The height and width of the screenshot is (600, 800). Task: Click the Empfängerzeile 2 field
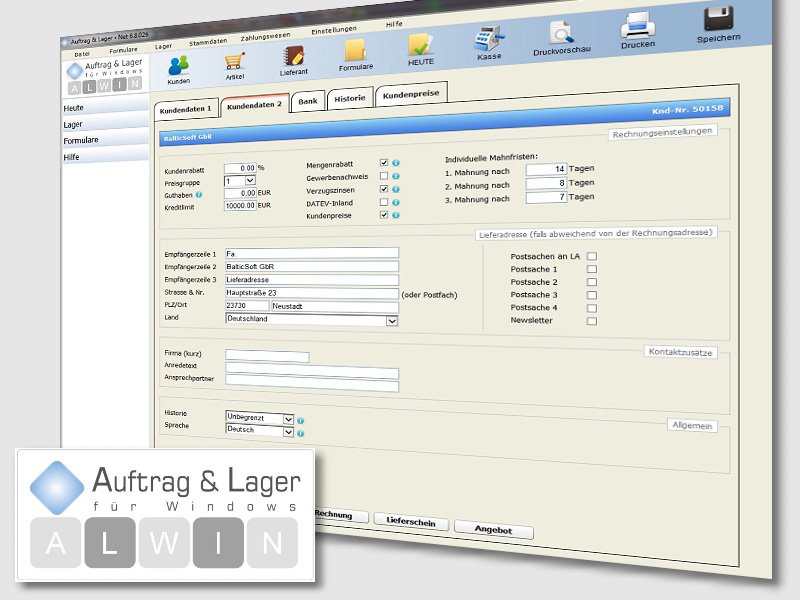(311, 266)
